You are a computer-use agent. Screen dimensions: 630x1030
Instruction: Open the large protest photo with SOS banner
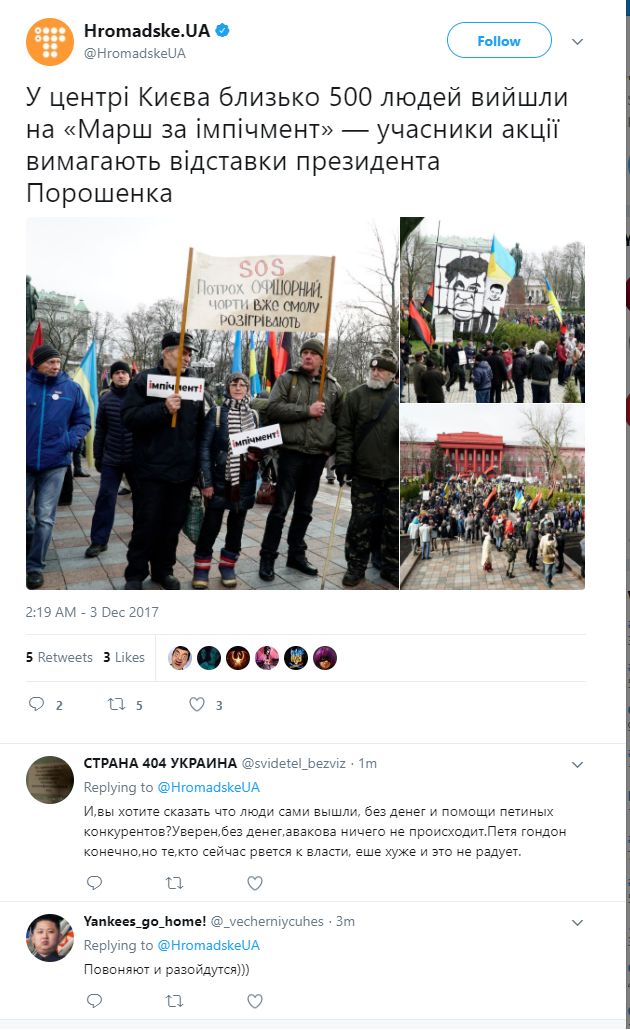pyautogui.click(x=212, y=403)
